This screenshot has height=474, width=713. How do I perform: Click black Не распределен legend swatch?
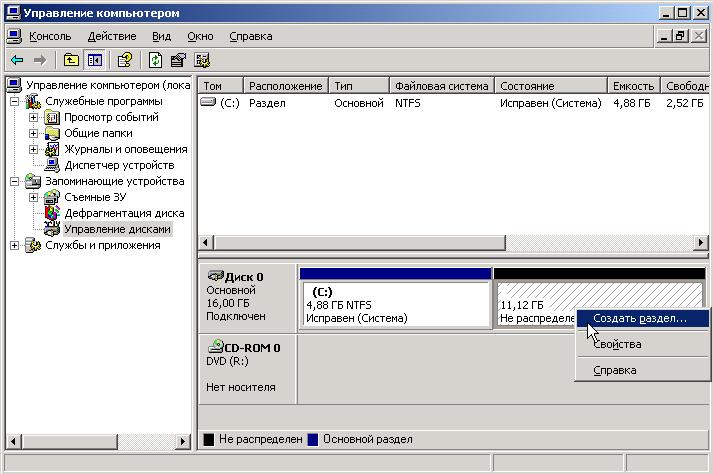click(x=209, y=439)
